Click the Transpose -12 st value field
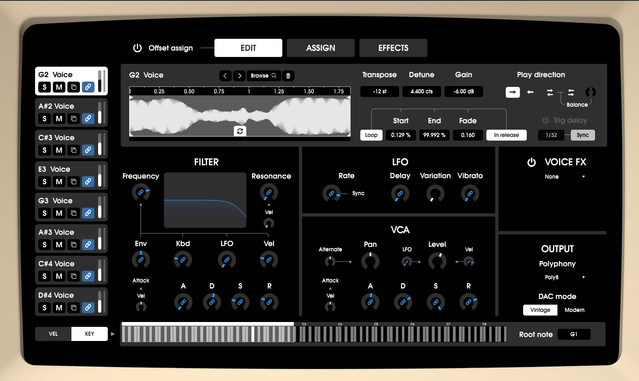This screenshot has width=639, height=381. coord(379,92)
